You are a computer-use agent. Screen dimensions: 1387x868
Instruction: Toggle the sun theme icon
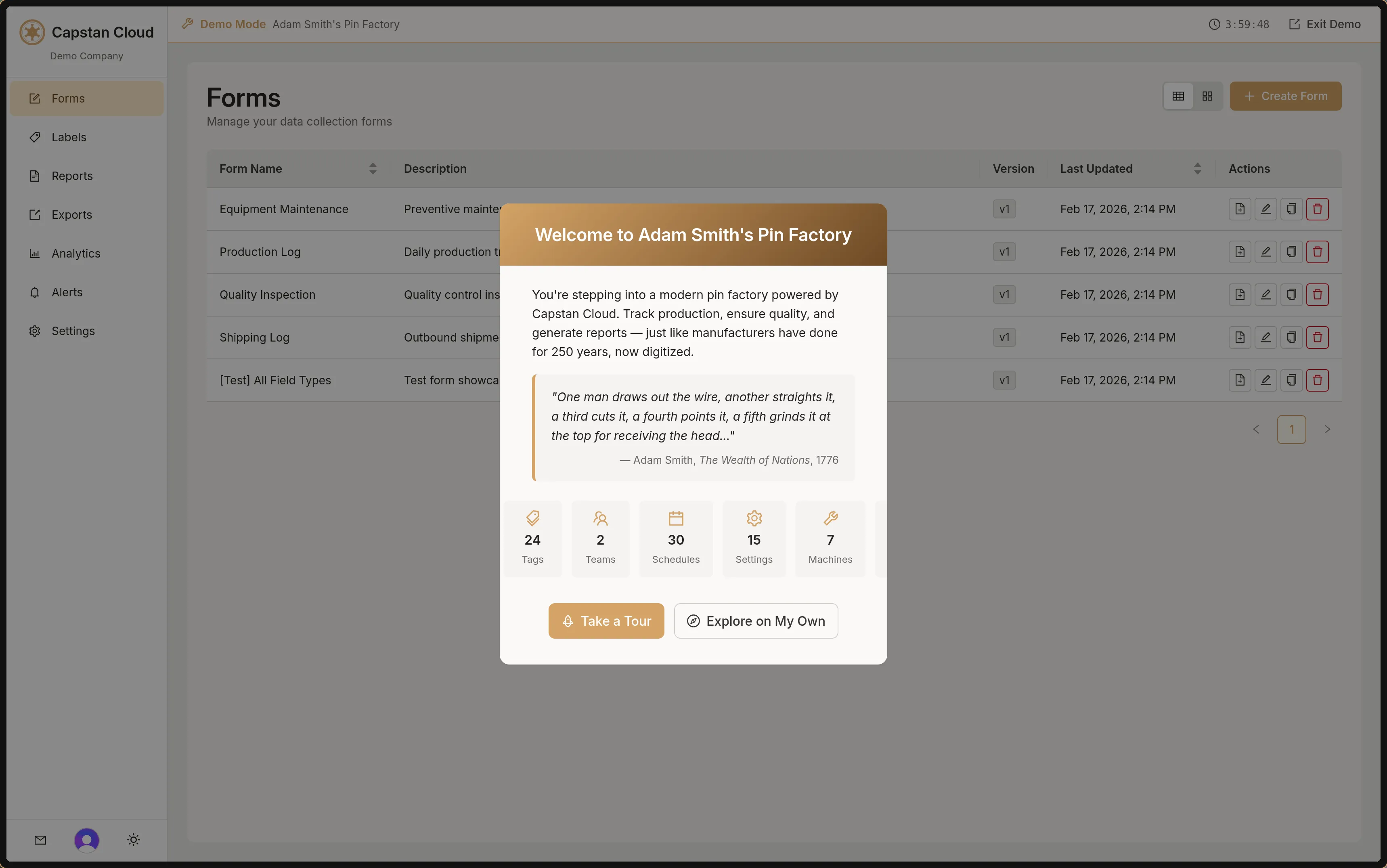tap(134, 840)
